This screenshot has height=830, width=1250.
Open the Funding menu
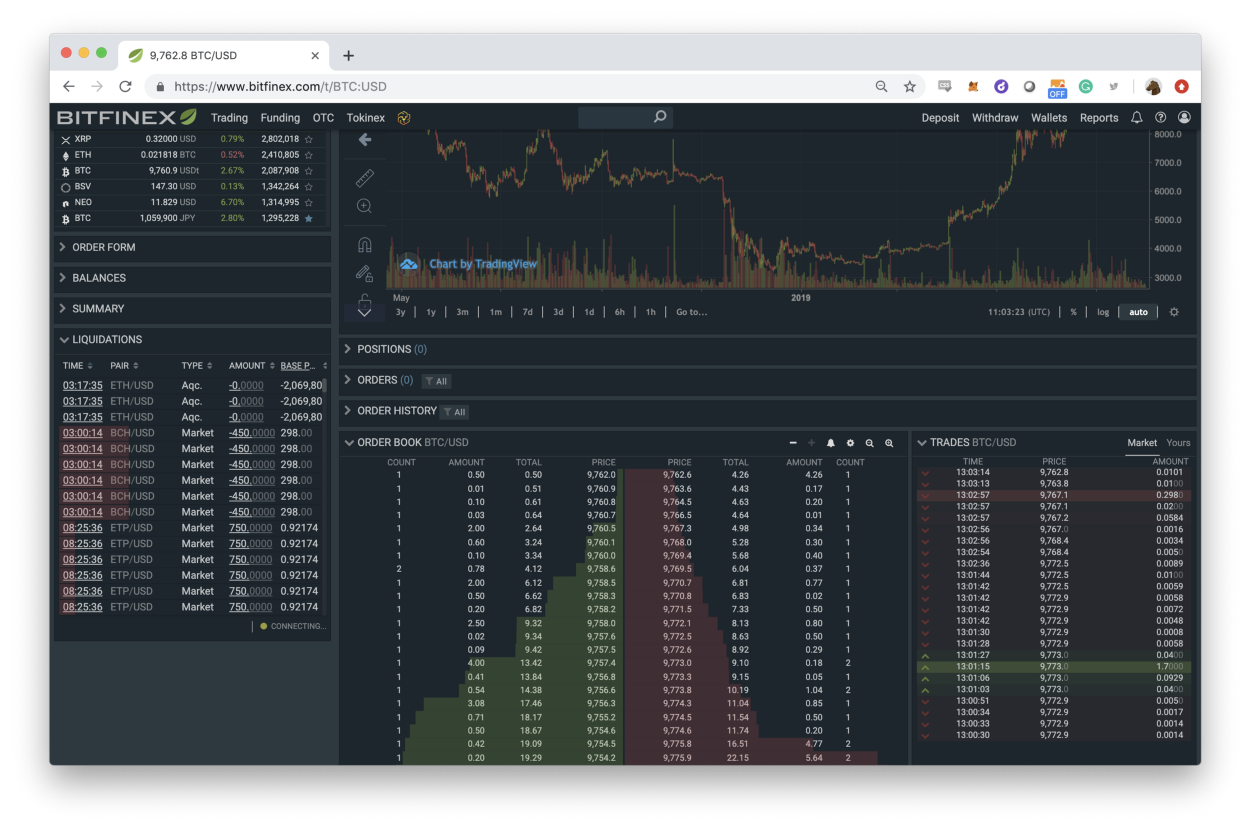pyautogui.click(x=280, y=118)
